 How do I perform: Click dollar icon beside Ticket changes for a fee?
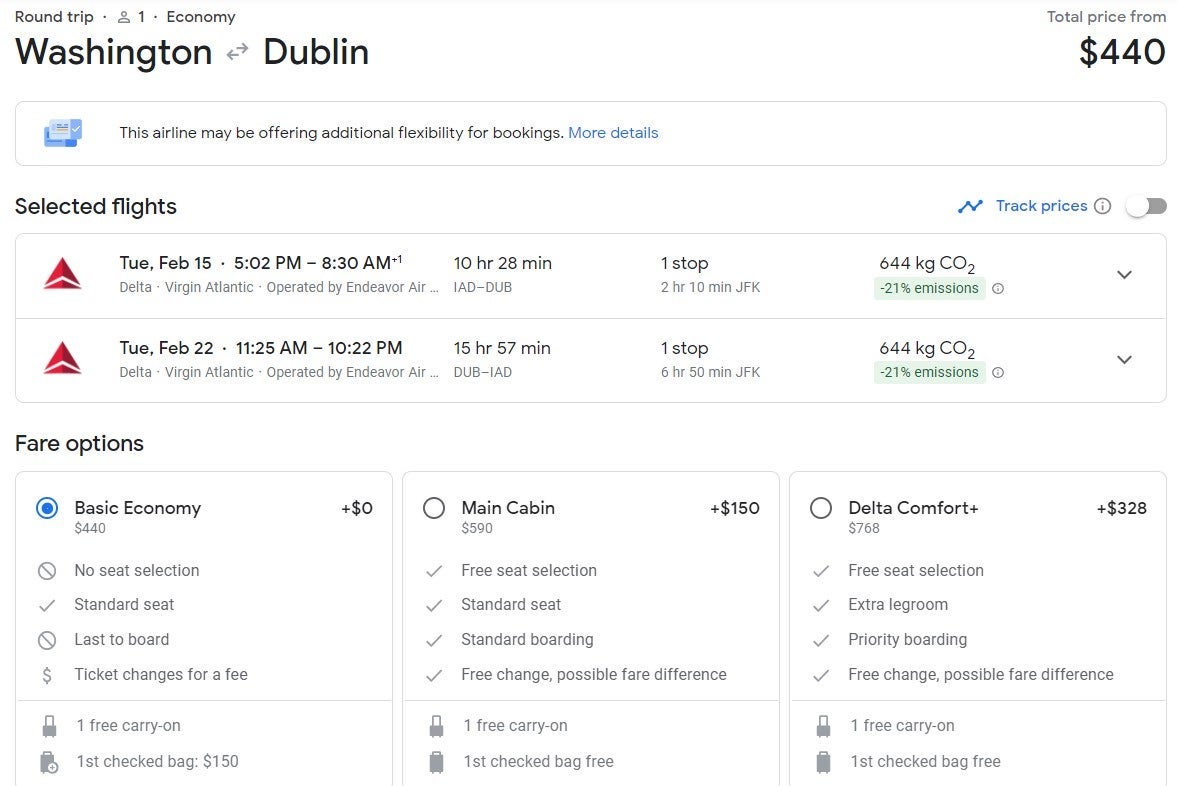[x=47, y=675]
